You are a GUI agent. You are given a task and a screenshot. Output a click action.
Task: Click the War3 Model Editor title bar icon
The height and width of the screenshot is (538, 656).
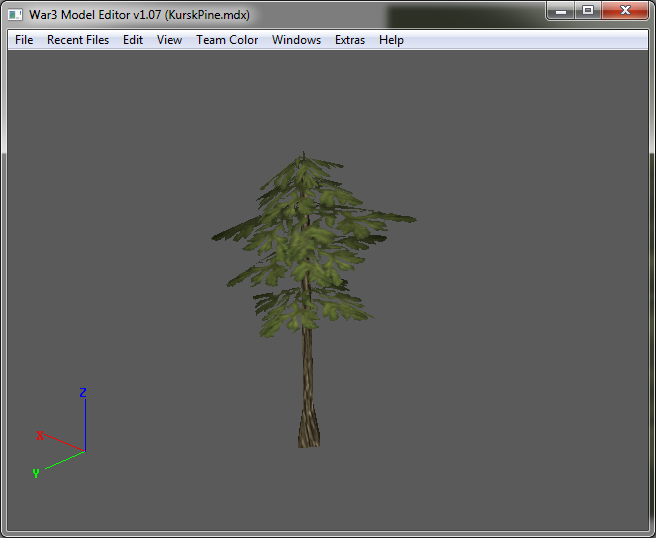coord(15,15)
